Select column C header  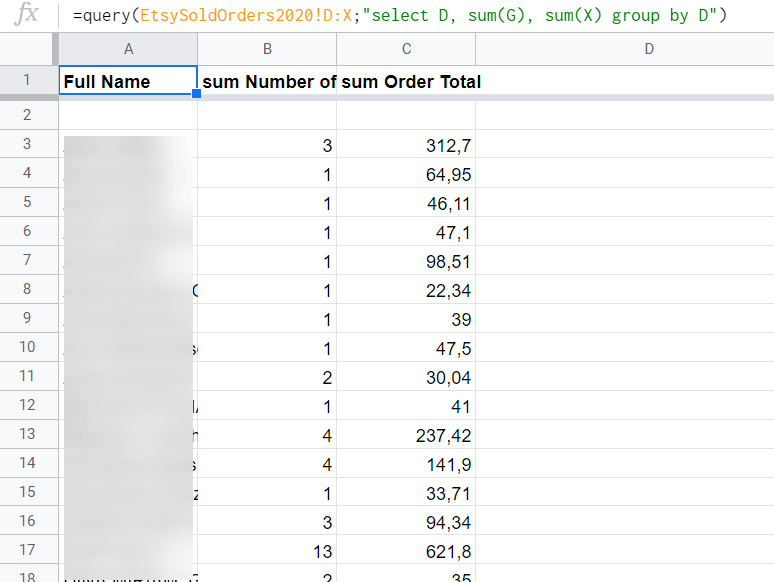(x=406, y=49)
